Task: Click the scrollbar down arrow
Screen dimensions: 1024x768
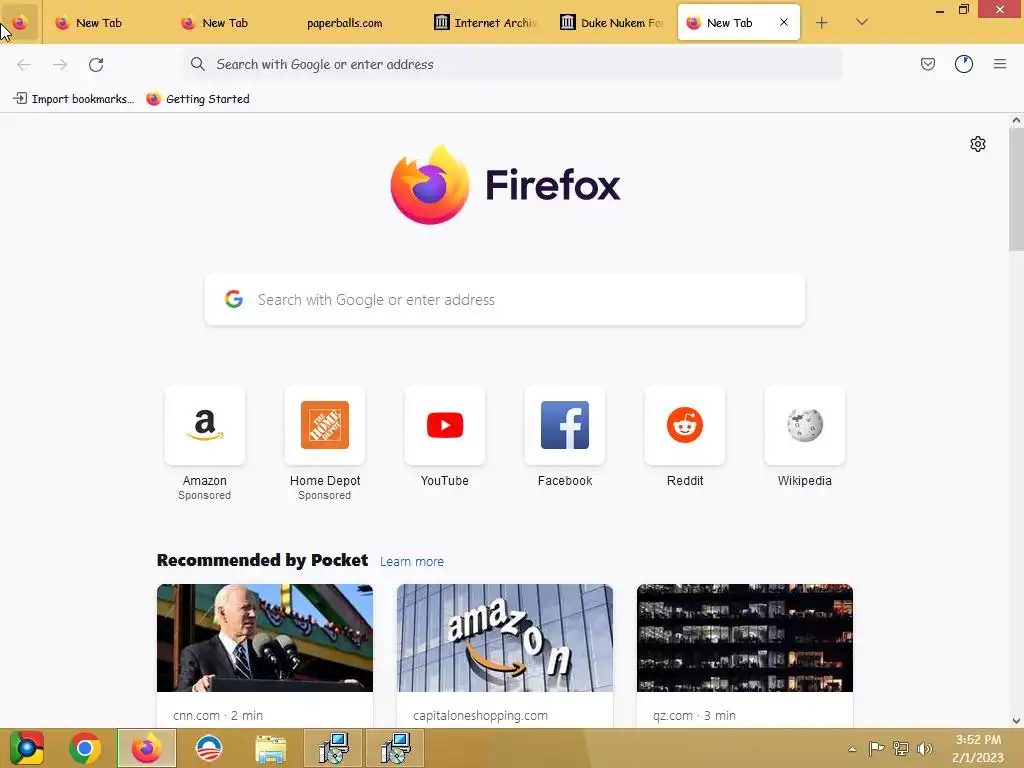Action: [1016, 721]
